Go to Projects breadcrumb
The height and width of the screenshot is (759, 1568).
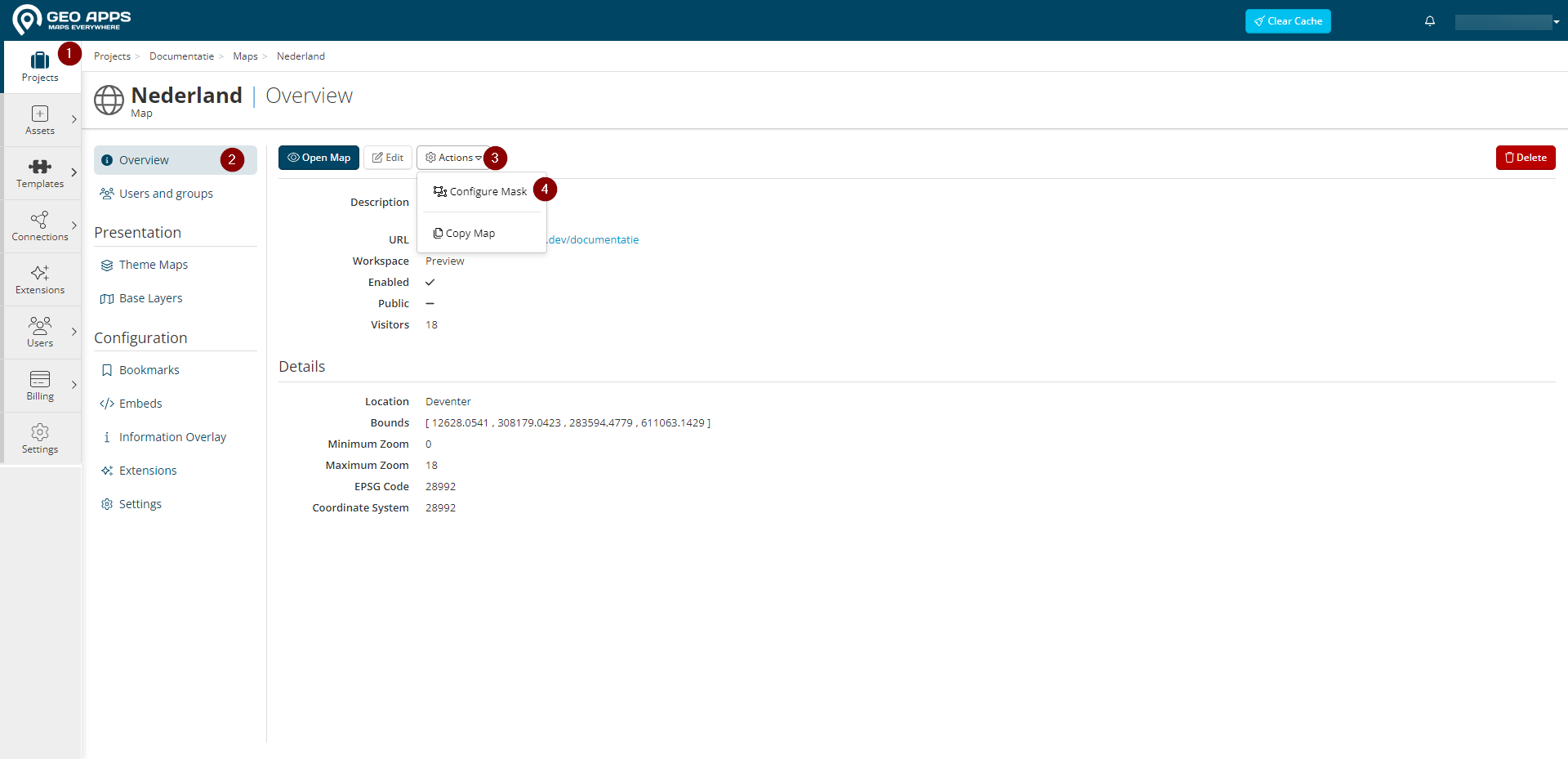pyautogui.click(x=112, y=56)
